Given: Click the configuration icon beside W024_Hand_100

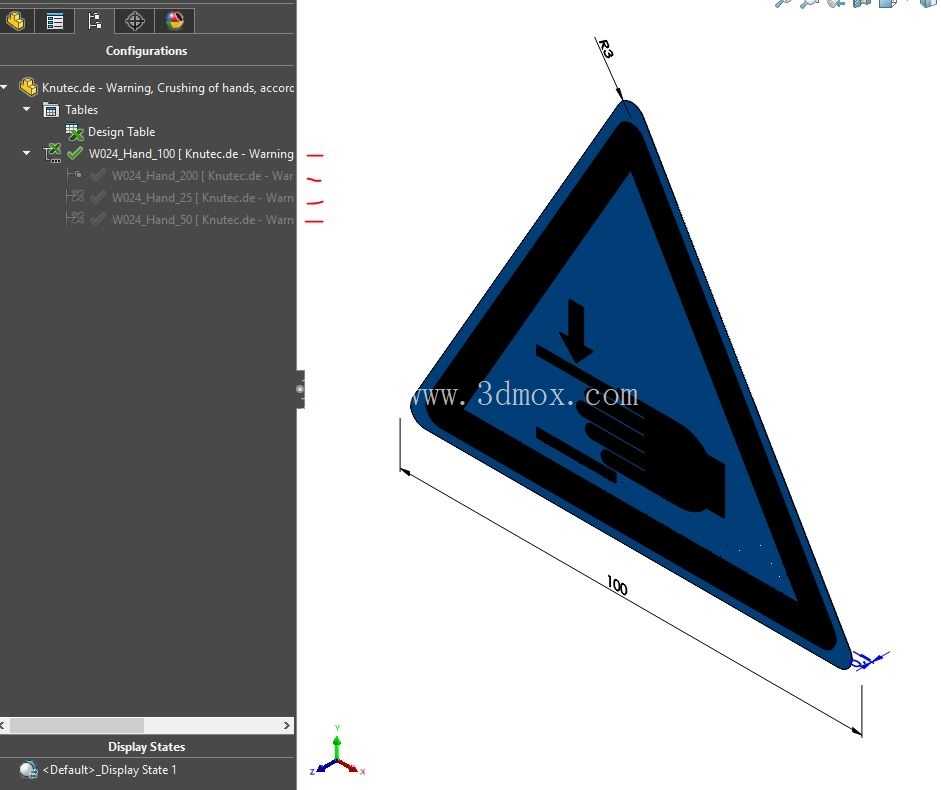Looking at the screenshot, I should 52,153.
